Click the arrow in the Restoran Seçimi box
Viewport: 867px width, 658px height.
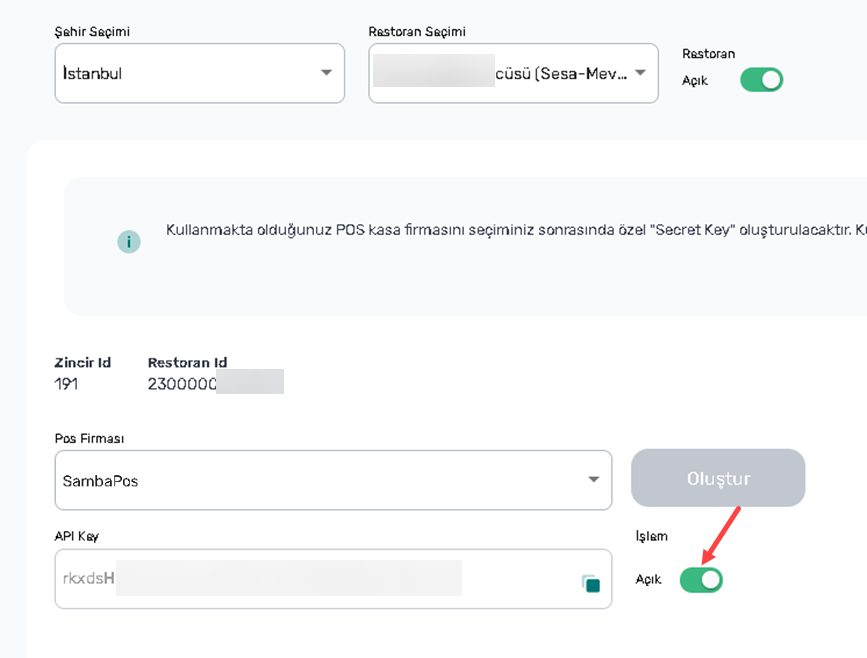pos(640,73)
